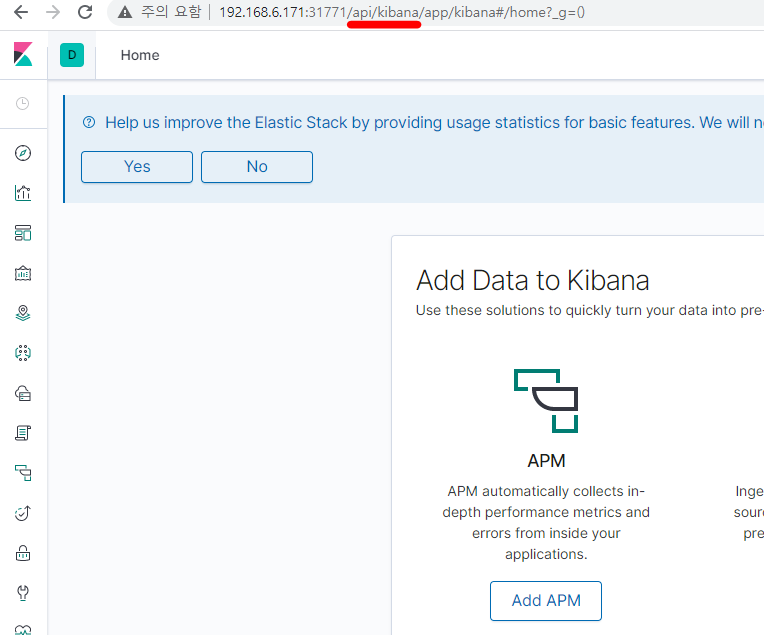Image resolution: width=764 pixels, height=635 pixels.
Task: Open APM icon in sidebar
Action: (x=23, y=473)
